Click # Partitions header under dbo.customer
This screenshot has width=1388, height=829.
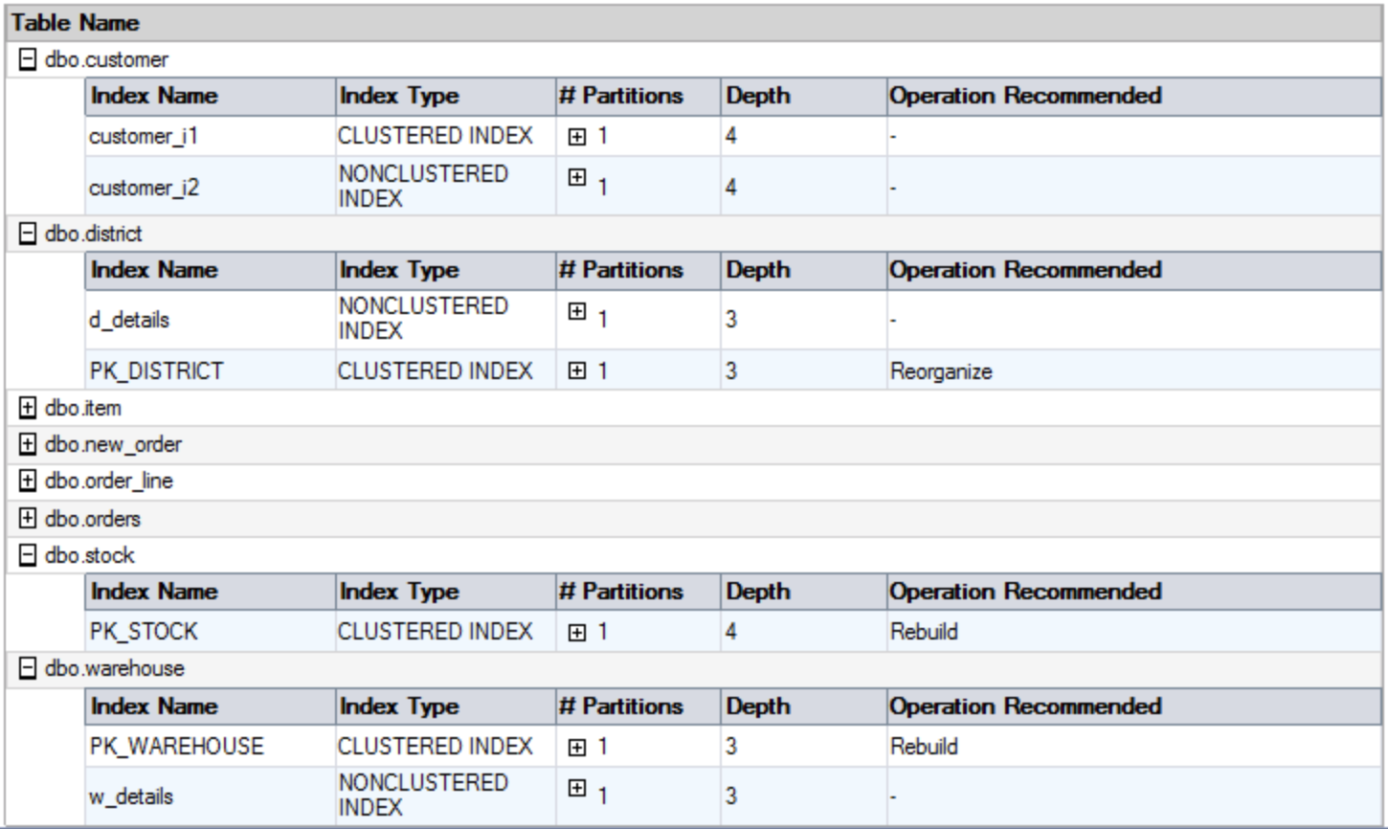coord(637,97)
